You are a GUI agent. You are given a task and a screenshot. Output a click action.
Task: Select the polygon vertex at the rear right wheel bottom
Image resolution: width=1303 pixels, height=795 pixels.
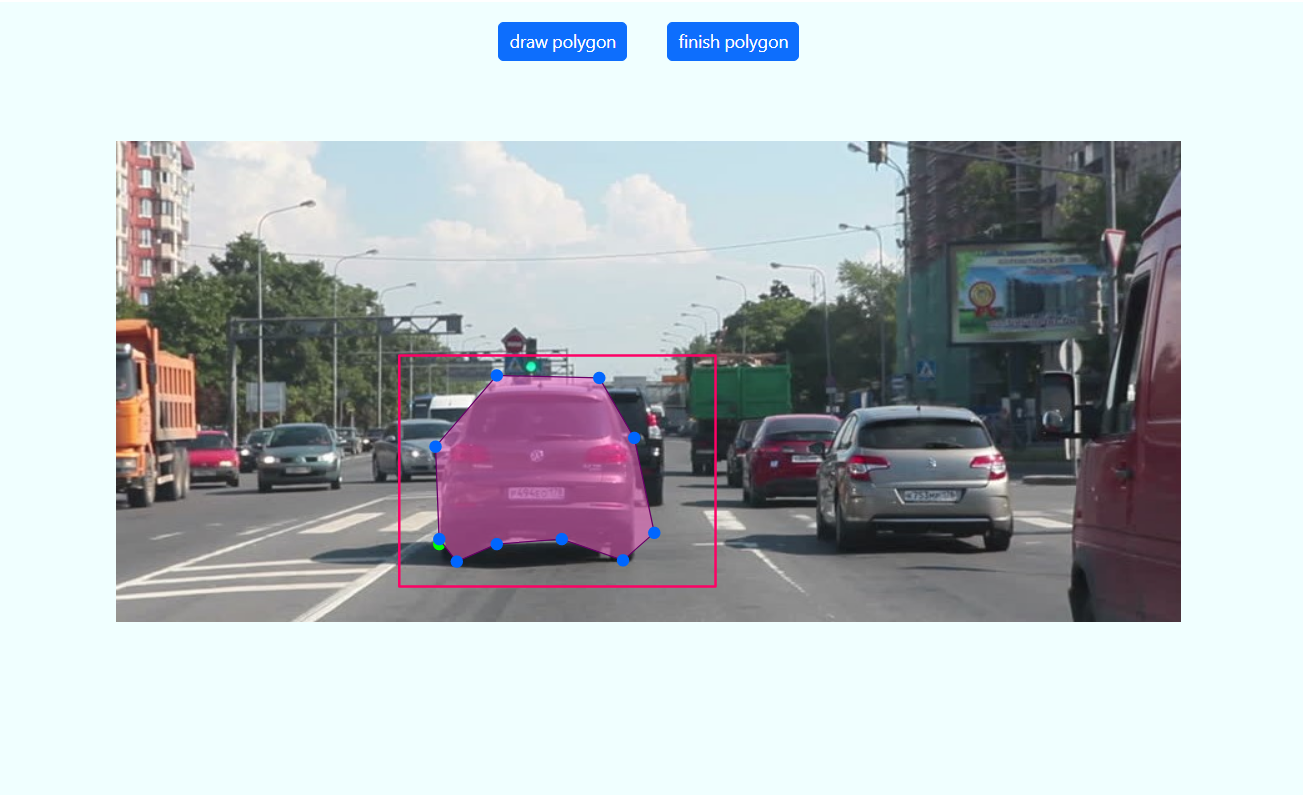[623, 560]
